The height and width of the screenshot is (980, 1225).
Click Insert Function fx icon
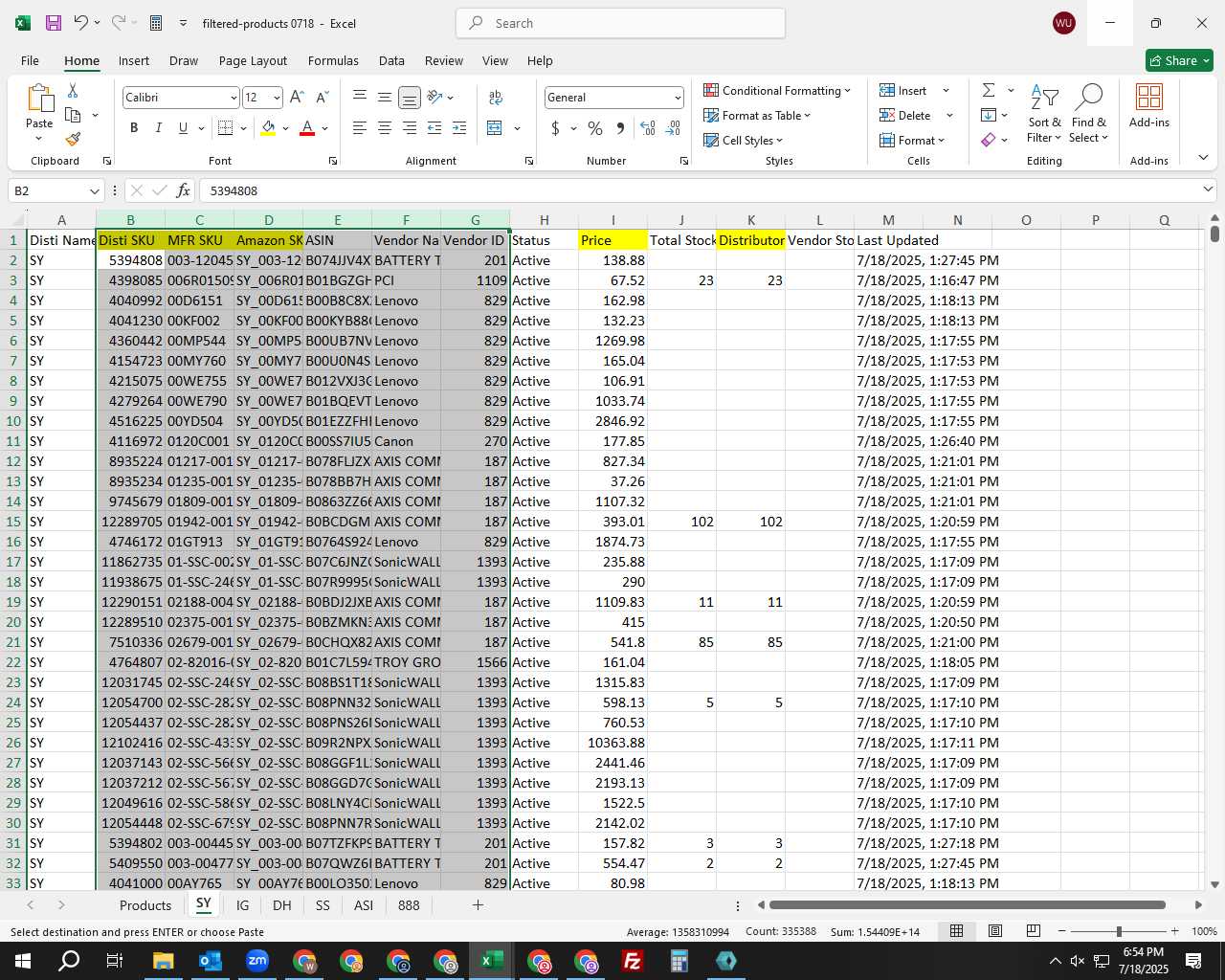click(x=184, y=190)
